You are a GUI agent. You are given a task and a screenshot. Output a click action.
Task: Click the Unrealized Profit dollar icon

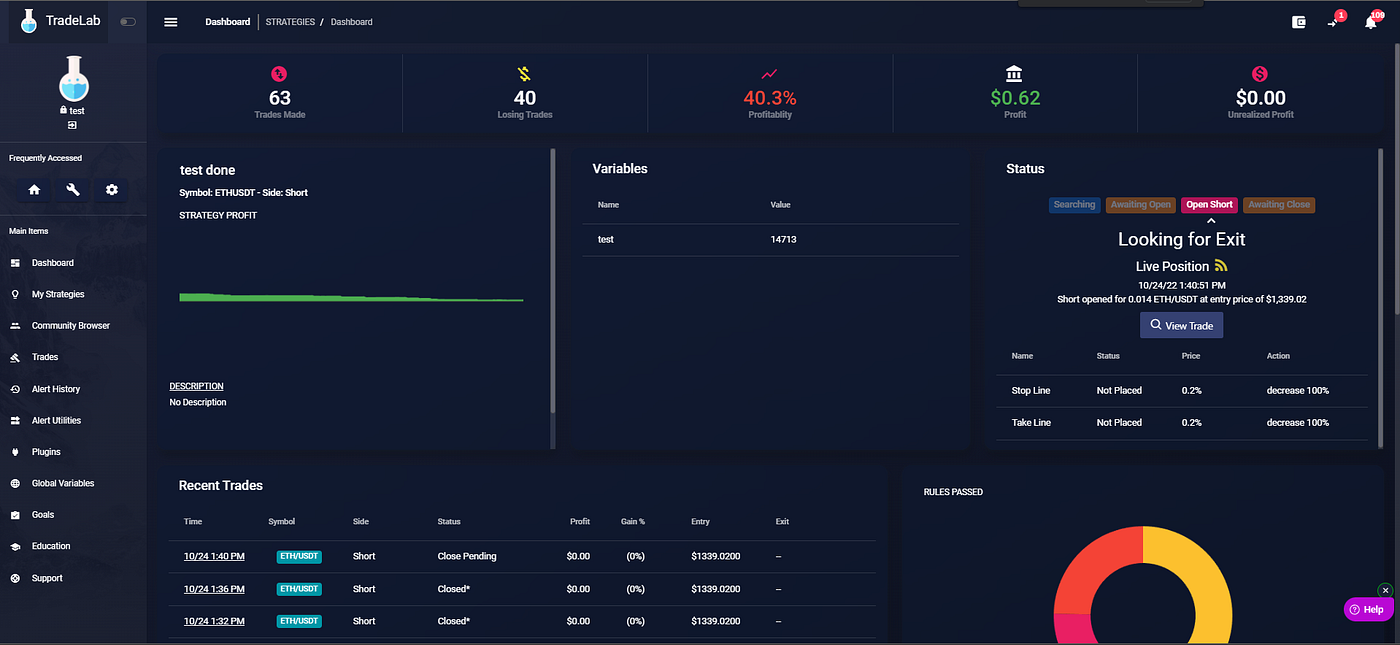point(1260,73)
